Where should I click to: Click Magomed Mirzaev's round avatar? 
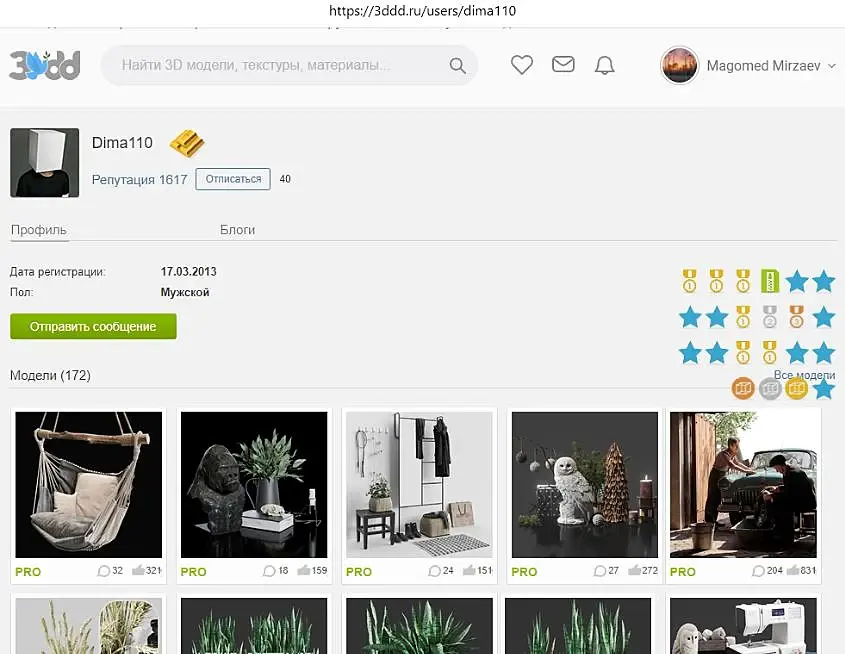[x=679, y=65]
